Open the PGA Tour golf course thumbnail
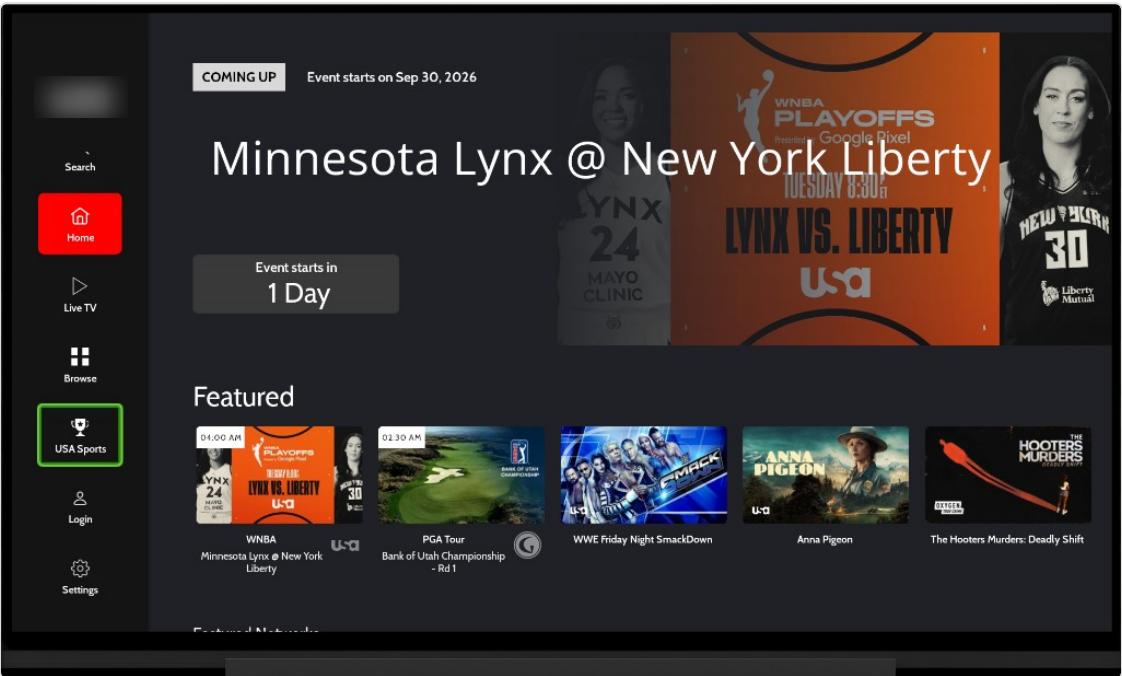The width and height of the screenshot is (1122, 676). tap(462, 475)
